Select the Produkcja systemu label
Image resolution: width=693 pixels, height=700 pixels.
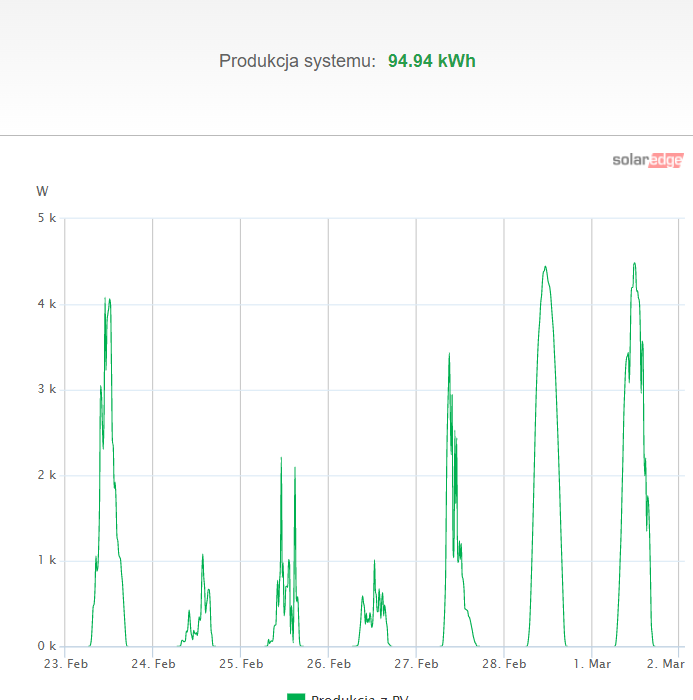click(x=297, y=61)
